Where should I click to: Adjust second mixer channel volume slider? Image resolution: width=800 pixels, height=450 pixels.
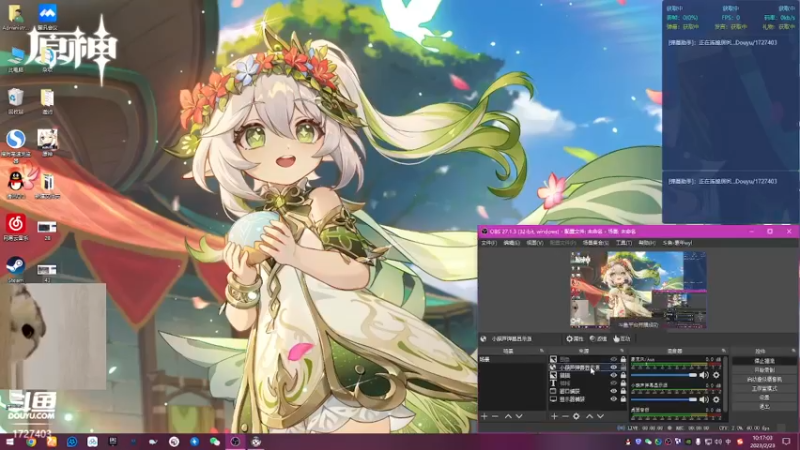point(664,399)
